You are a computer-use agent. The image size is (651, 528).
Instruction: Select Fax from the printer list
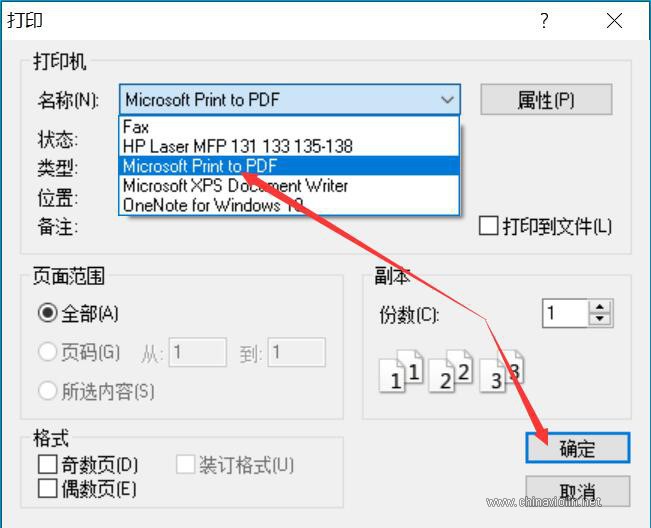pos(135,127)
